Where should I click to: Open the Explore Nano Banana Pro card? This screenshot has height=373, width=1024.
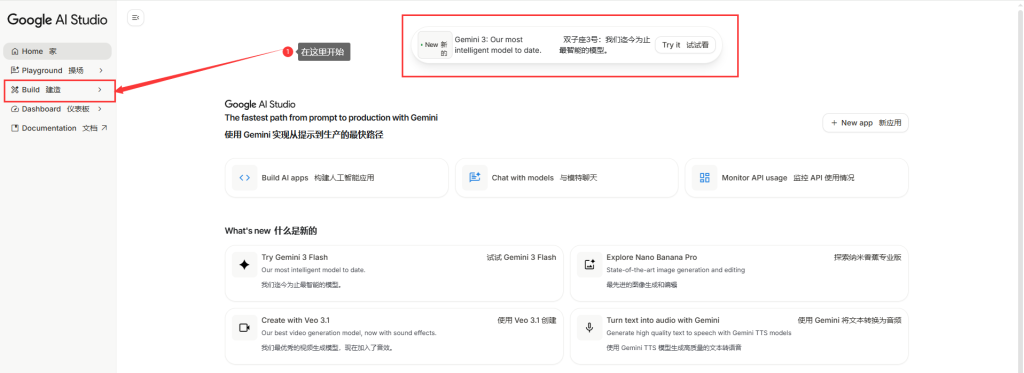739,273
